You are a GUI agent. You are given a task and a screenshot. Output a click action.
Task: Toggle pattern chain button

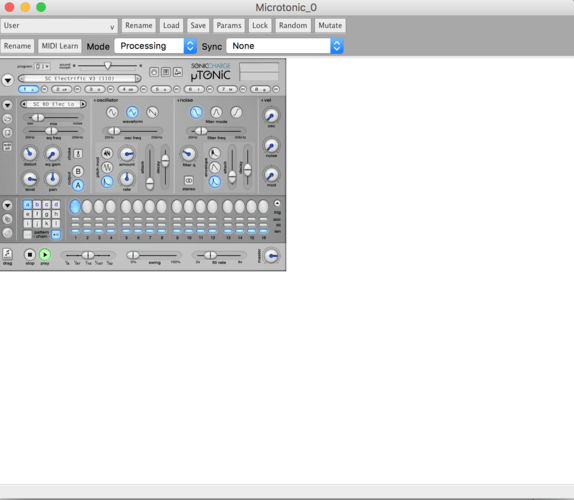coord(56,234)
